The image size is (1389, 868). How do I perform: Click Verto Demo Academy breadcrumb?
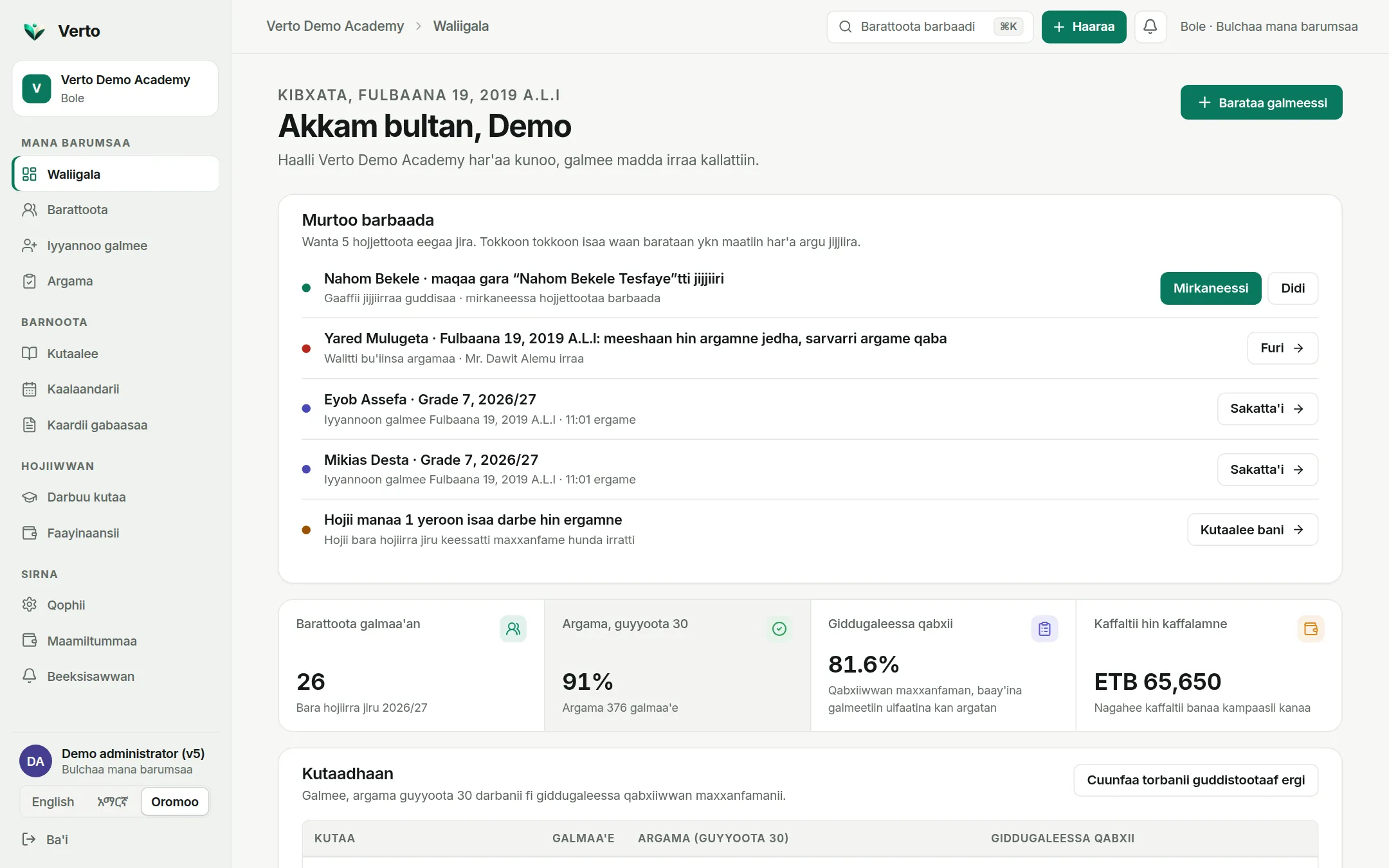[335, 26]
